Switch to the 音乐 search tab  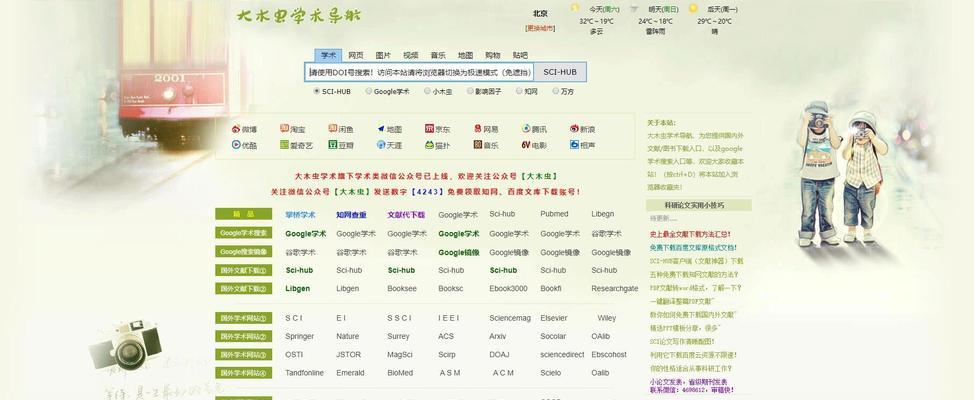point(438,55)
